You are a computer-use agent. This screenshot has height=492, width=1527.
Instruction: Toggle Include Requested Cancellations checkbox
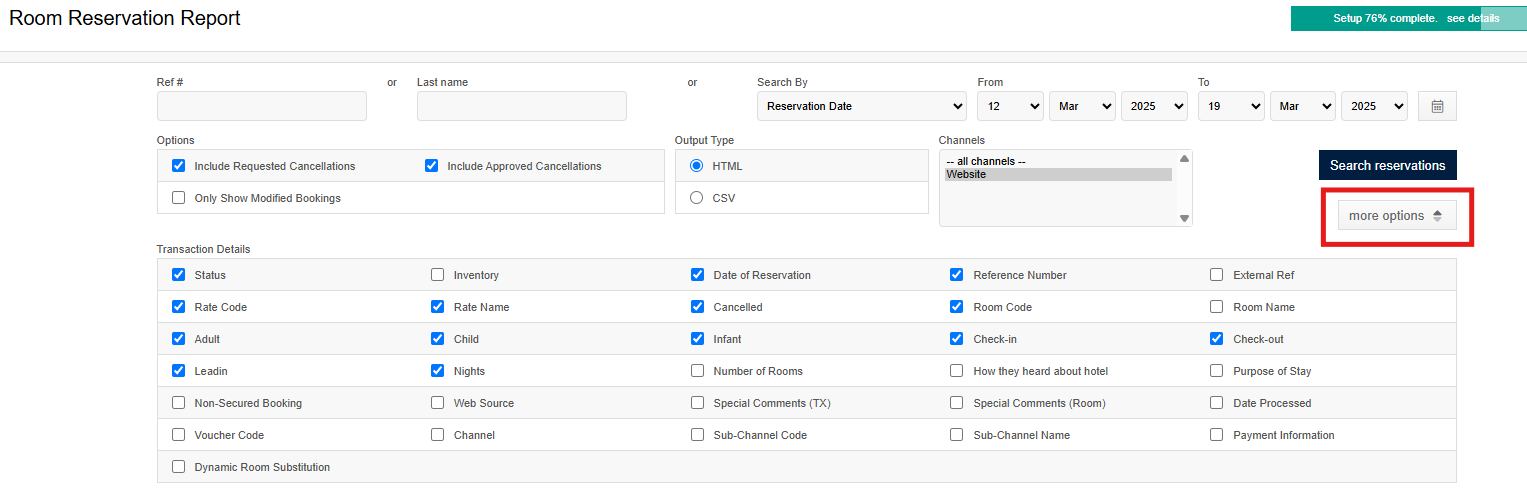(179, 166)
